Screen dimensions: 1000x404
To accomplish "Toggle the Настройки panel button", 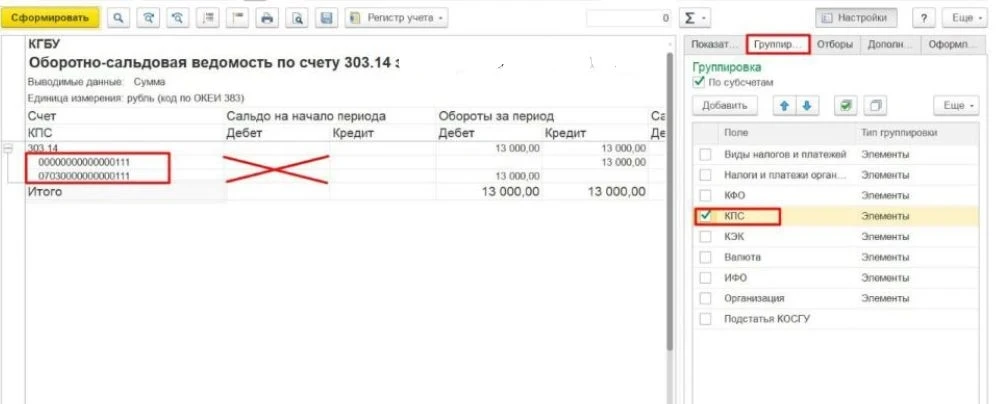I will pyautogui.click(x=857, y=18).
